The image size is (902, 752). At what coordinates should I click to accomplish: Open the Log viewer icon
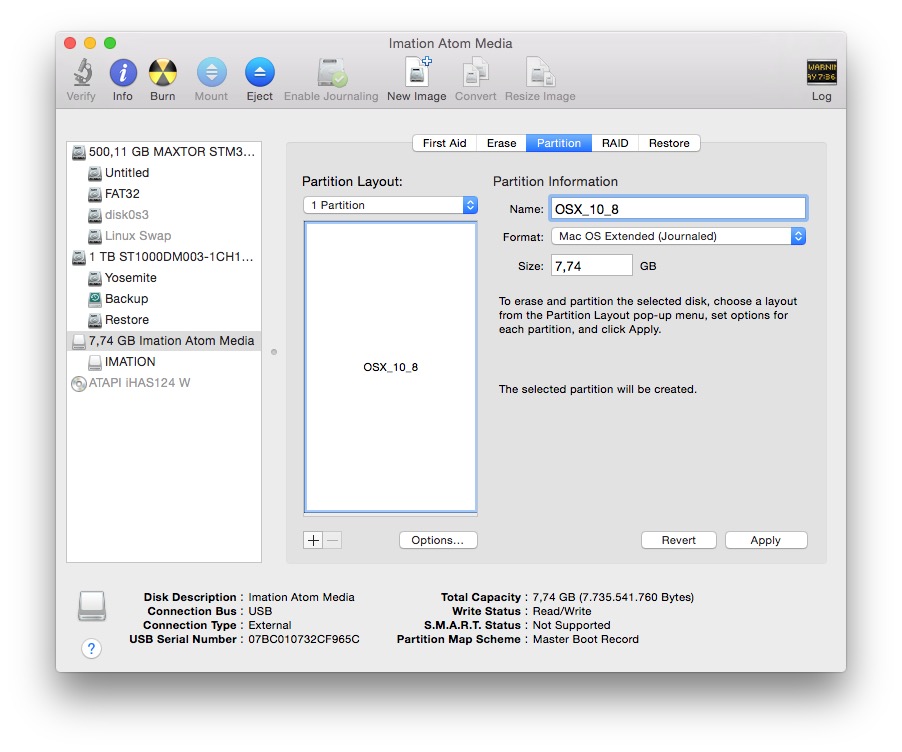pyautogui.click(x=821, y=73)
